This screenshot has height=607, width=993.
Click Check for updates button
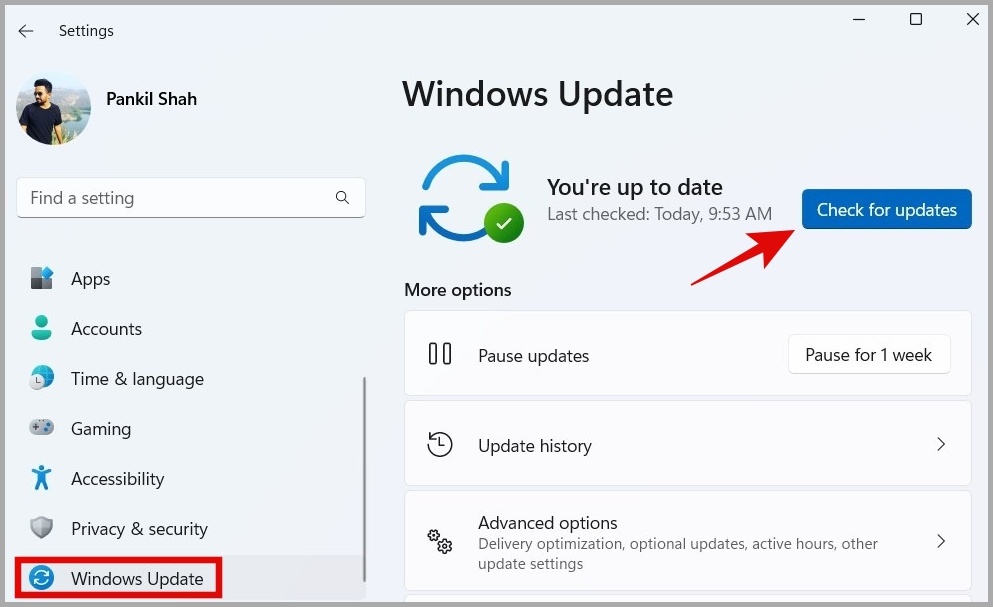tap(887, 209)
